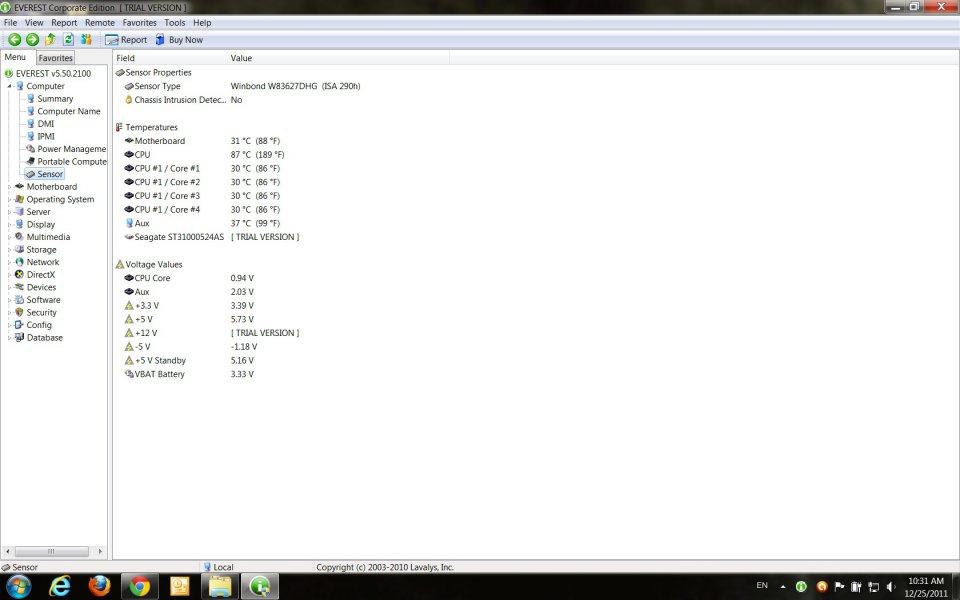The height and width of the screenshot is (600, 960).
Task: Click the Database icon in the tree
Action: click(x=19, y=337)
